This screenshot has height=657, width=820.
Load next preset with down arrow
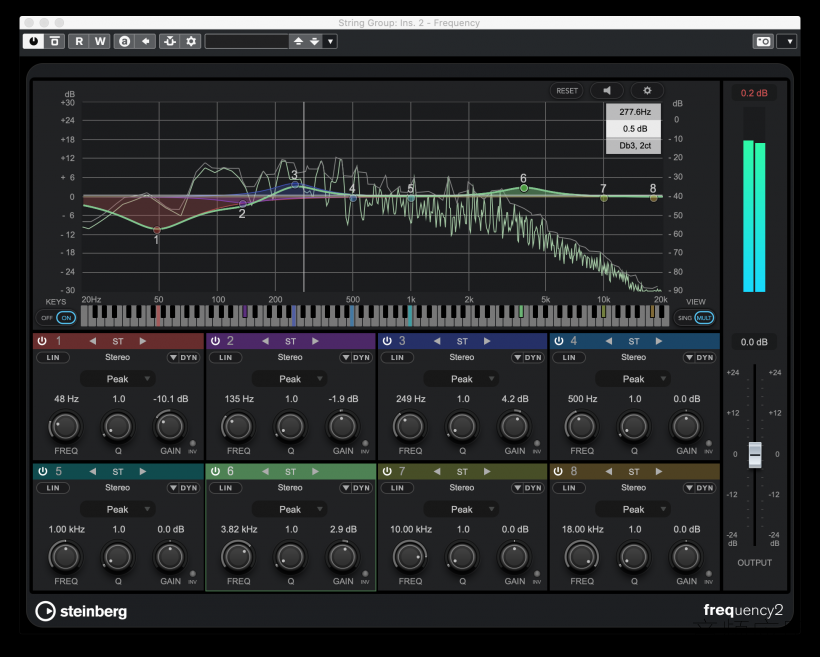(x=314, y=41)
